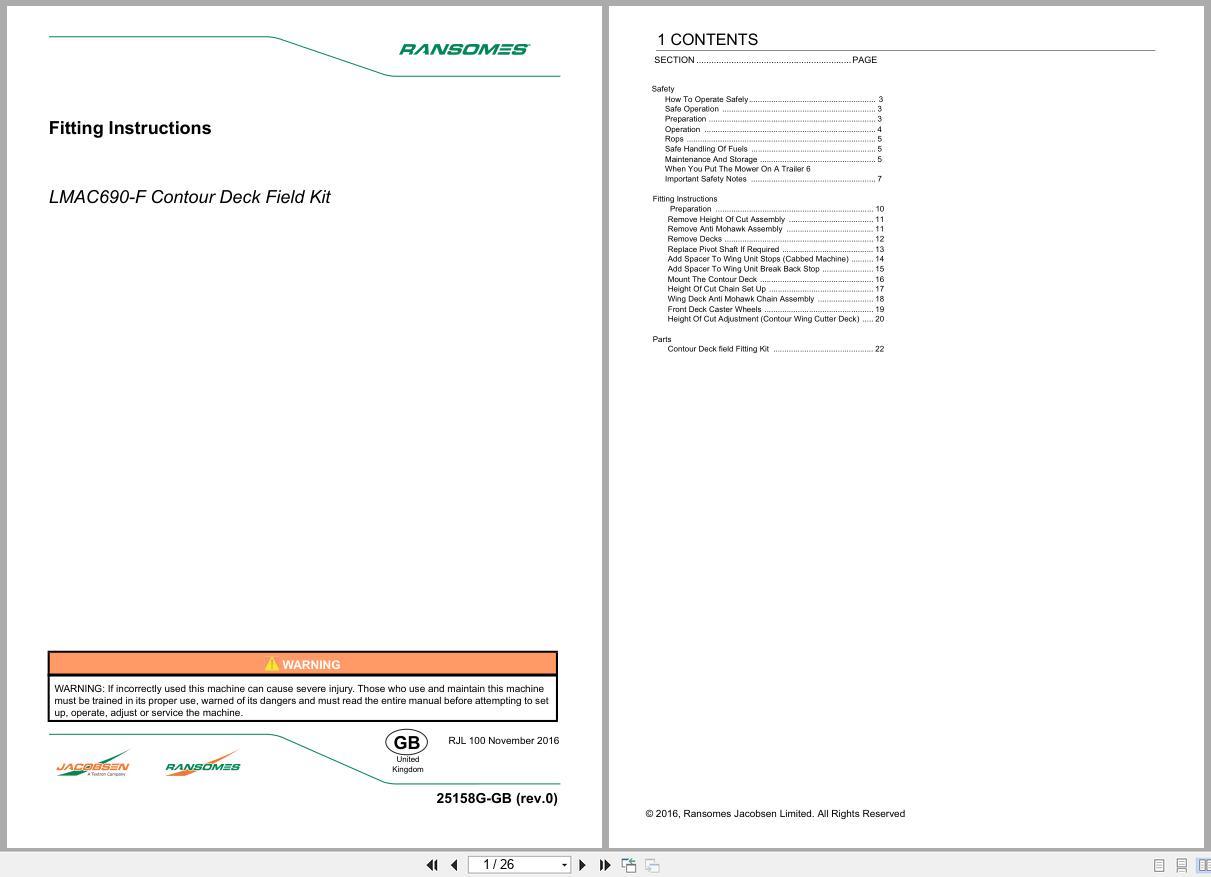Open 'Safe Operation' contents entry

773,109
